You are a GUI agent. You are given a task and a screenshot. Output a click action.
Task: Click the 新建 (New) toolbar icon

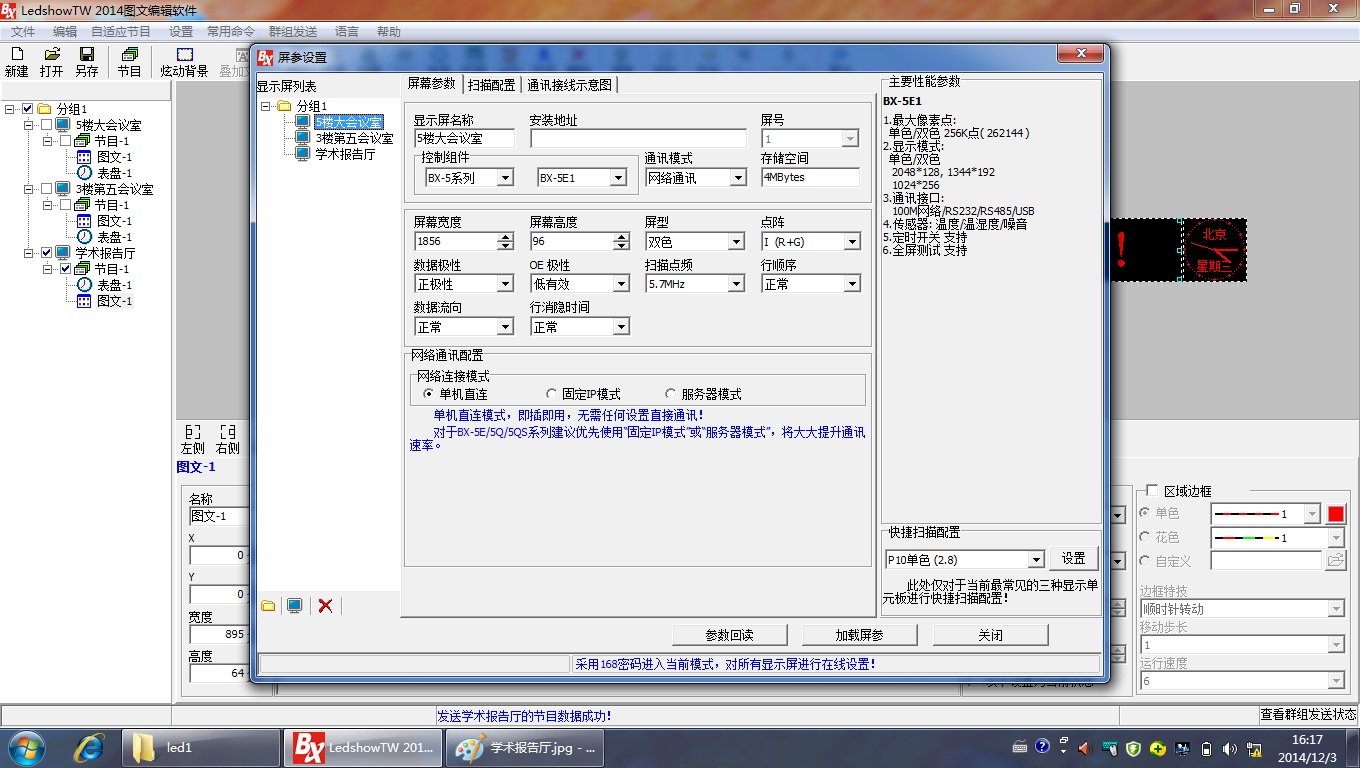click(x=16, y=55)
